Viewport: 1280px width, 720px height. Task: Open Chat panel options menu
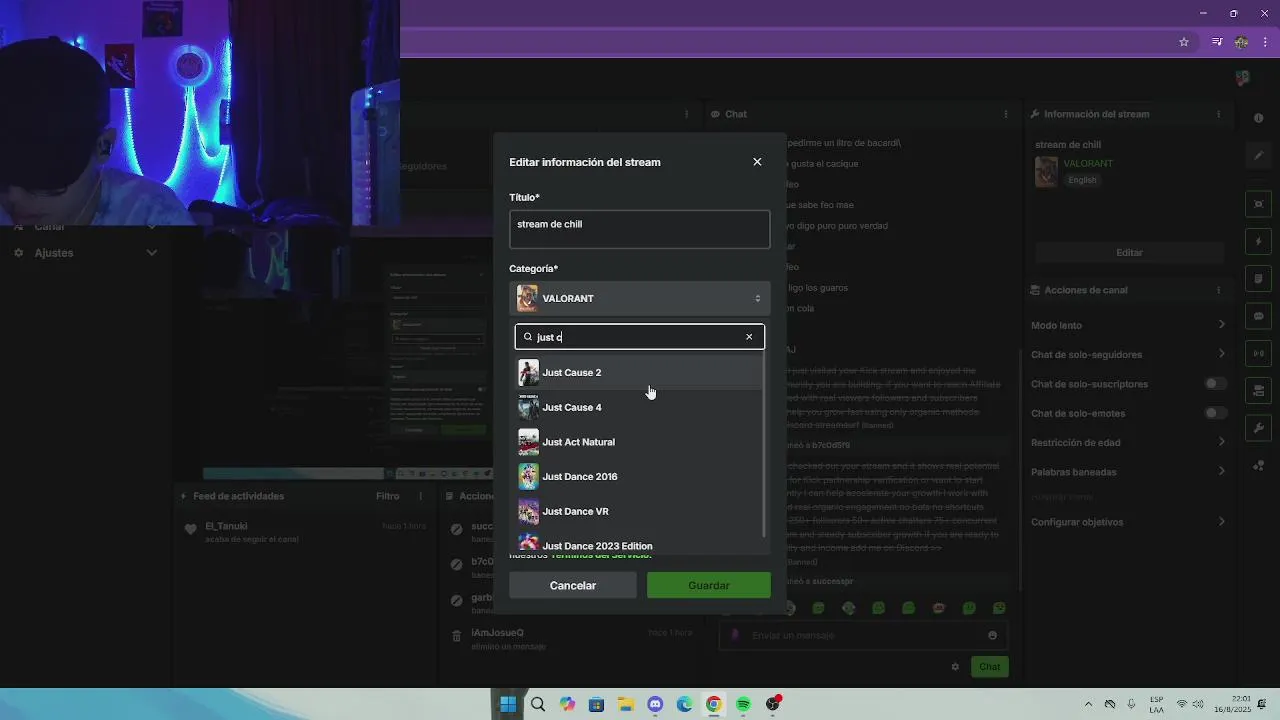click(1006, 114)
